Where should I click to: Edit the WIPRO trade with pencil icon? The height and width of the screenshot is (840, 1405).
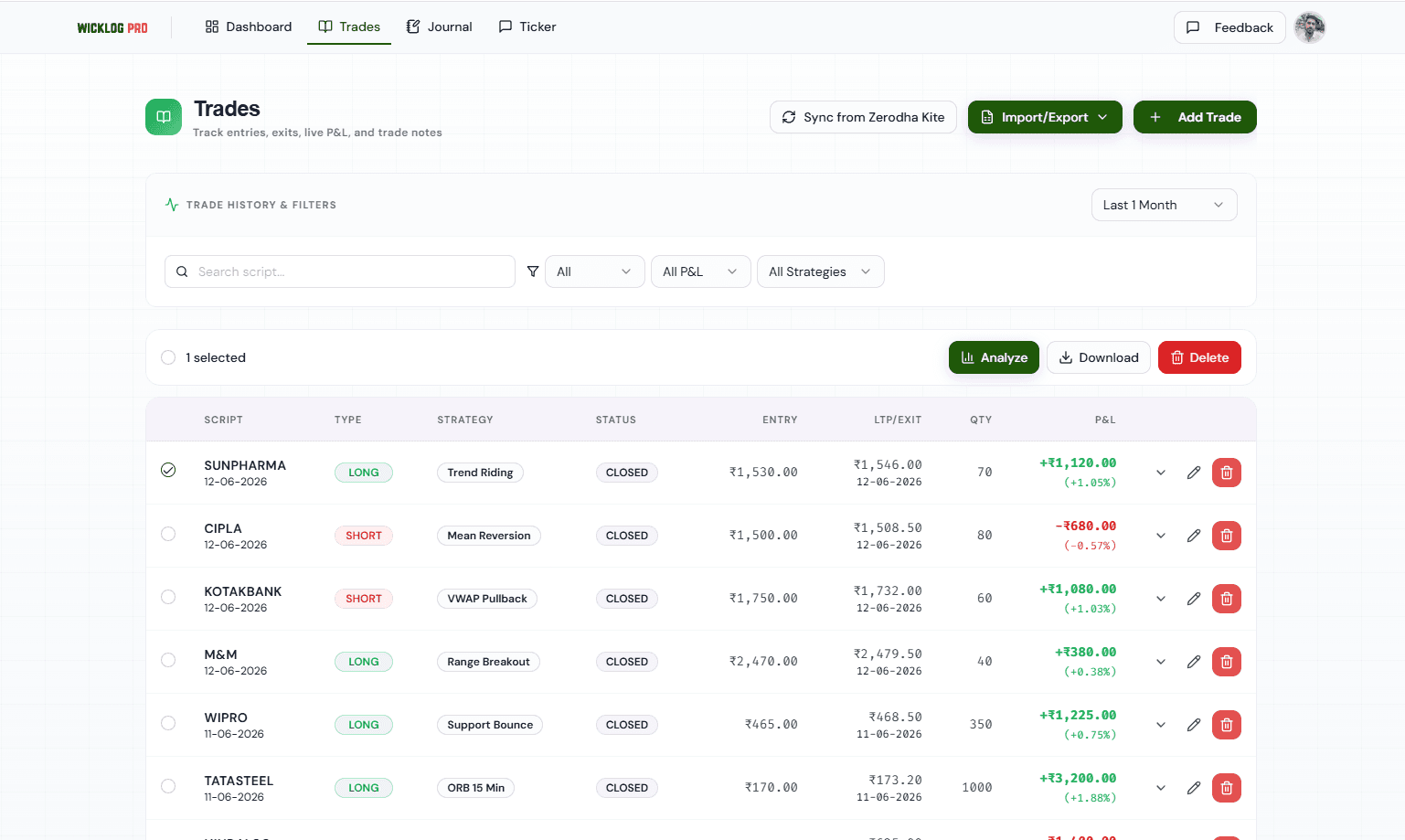[x=1194, y=725]
